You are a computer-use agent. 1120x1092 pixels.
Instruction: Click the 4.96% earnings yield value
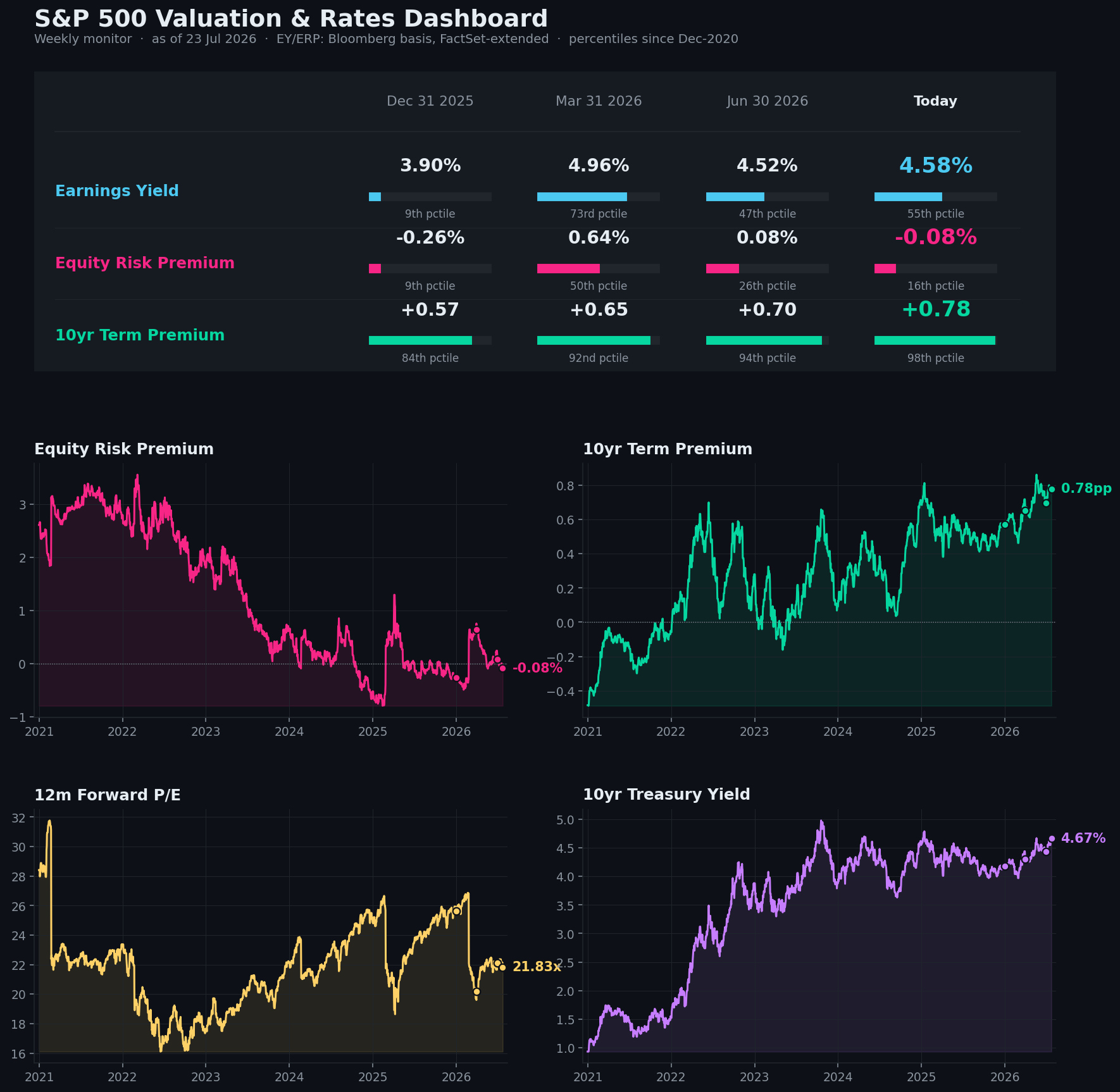[x=599, y=166]
